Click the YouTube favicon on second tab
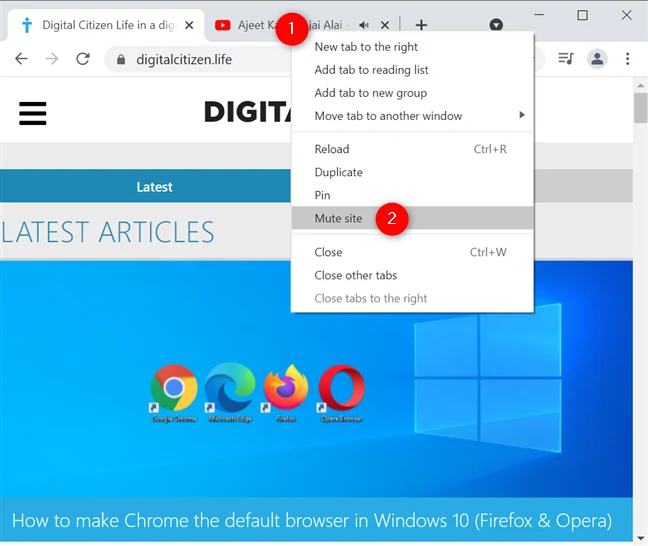The image size is (648, 546). pyautogui.click(x=222, y=25)
